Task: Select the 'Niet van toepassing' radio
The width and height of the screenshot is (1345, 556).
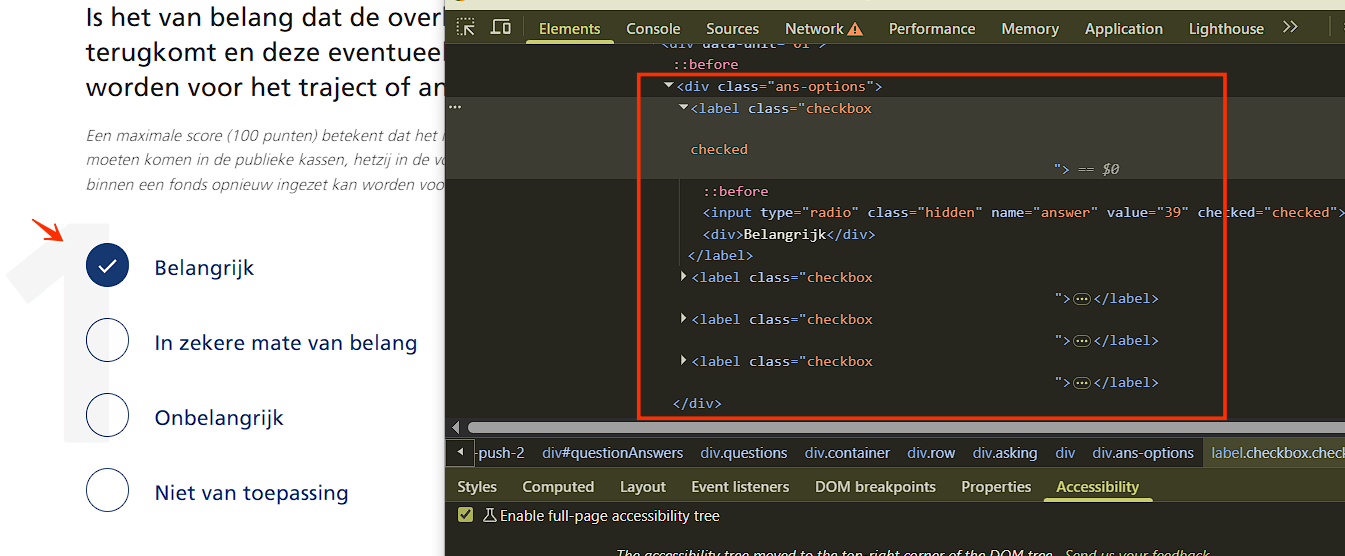Action: pos(108,492)
